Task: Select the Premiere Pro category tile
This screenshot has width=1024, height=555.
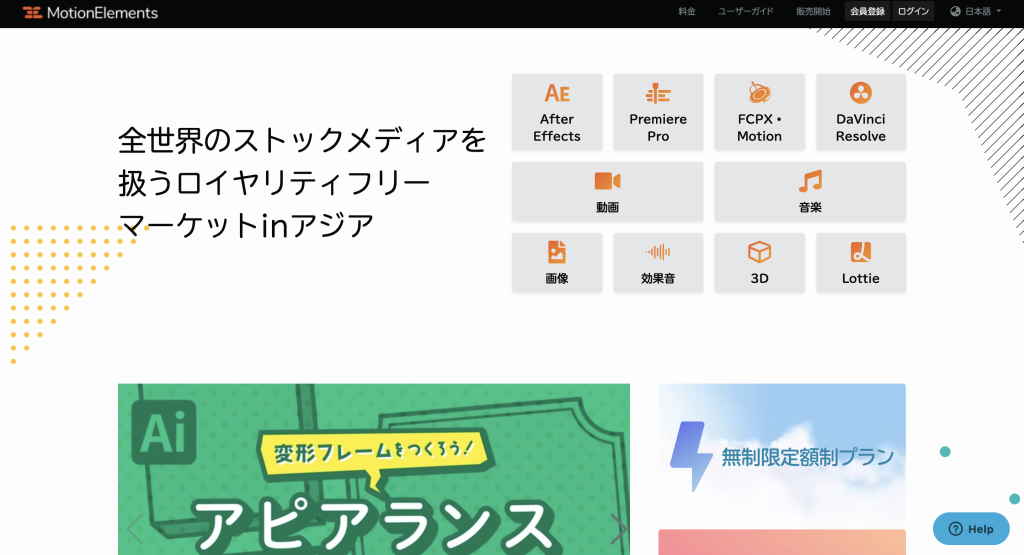Action: click(658, 112)
